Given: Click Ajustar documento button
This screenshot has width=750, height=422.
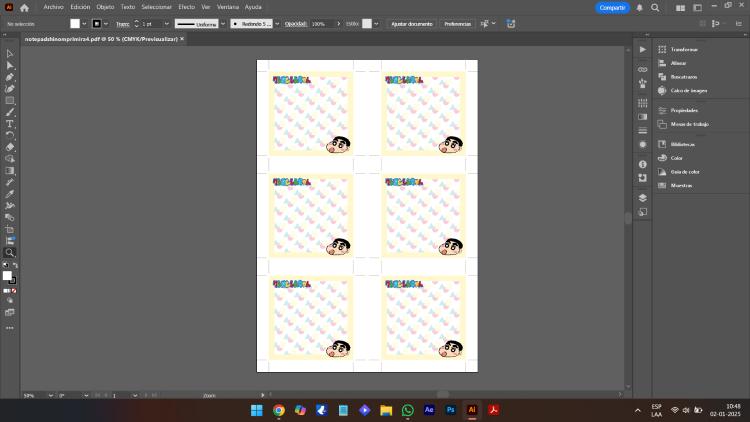Looking at the screenshot, I should pos(412,24).
